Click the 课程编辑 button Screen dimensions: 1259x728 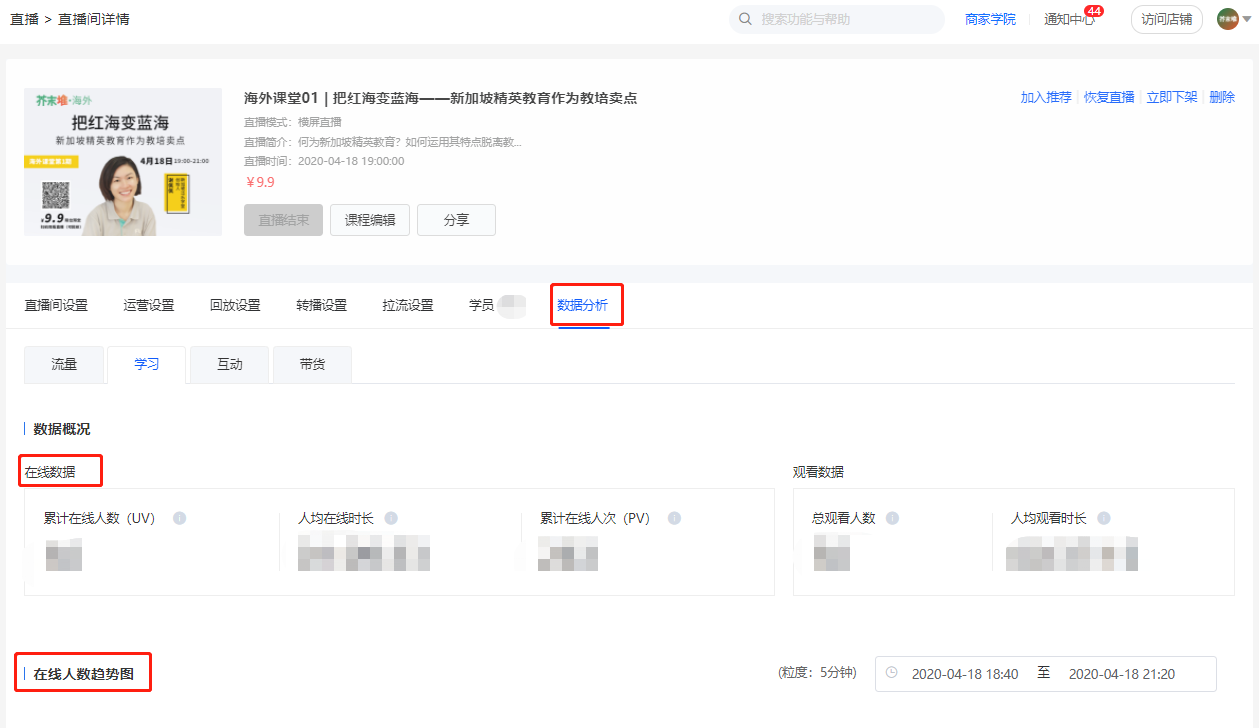coord(370,220)
